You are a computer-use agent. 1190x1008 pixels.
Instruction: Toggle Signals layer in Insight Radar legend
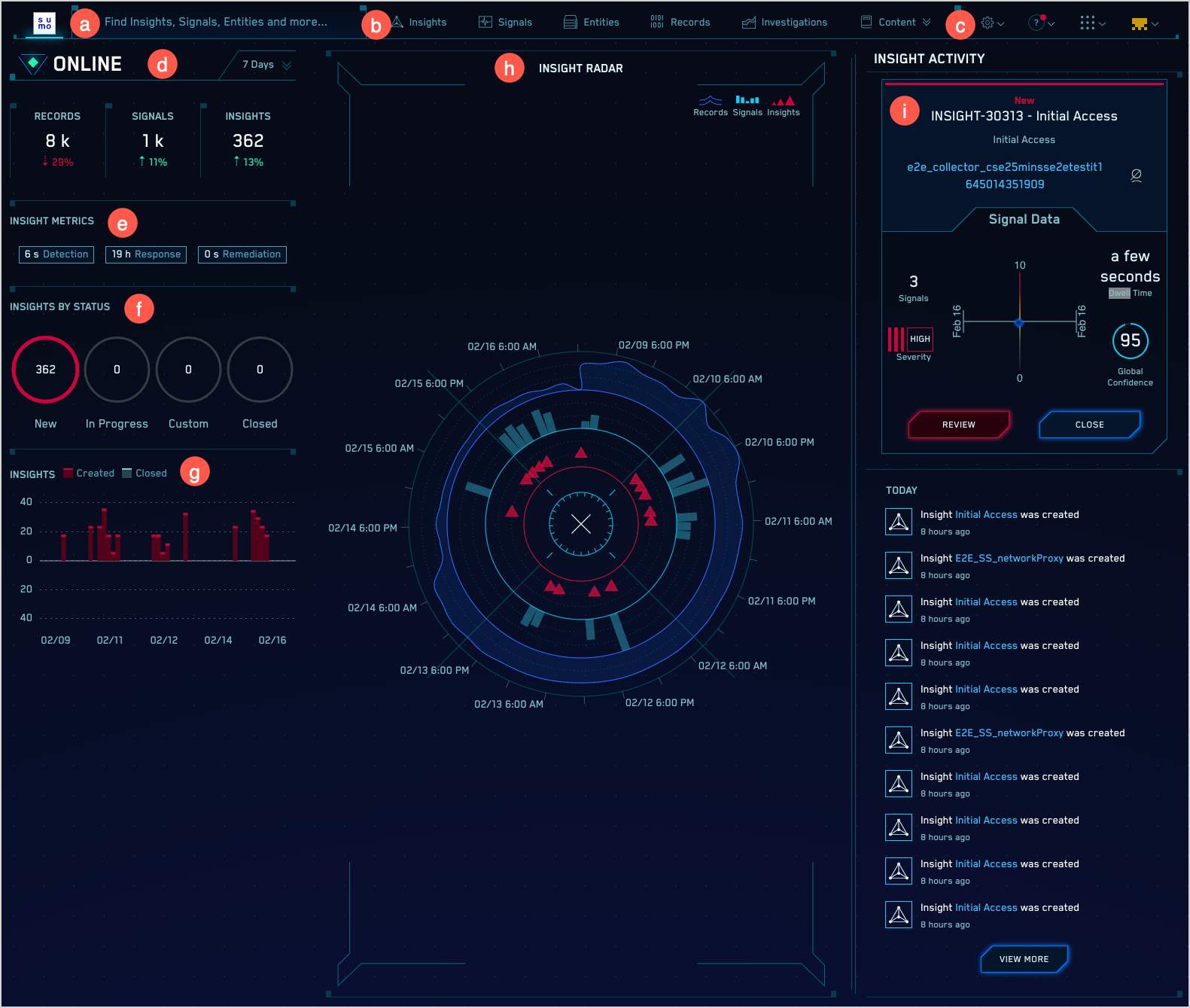[x=747, y=105]
